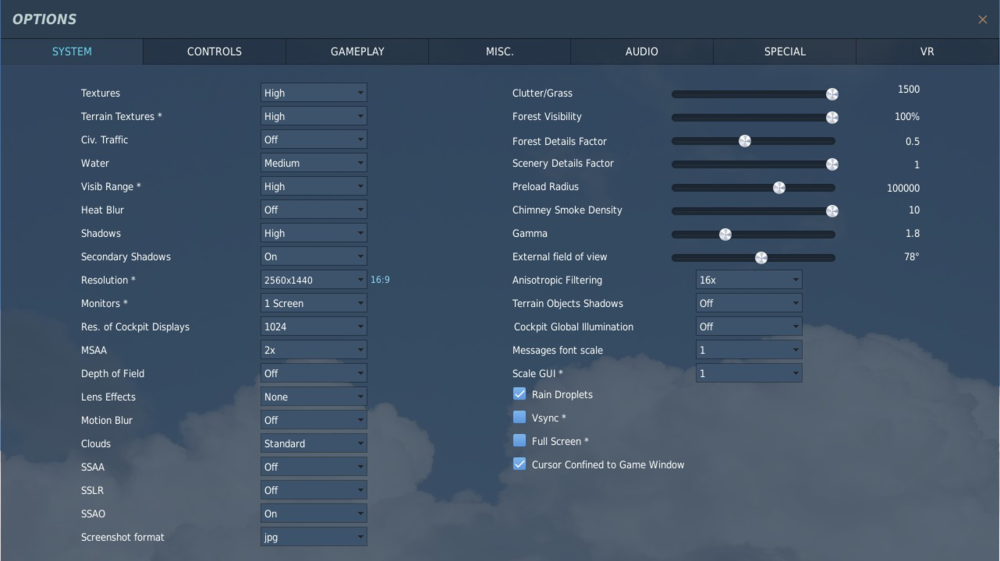This screenshot has width=1000, height=561.
Task: Open the Water quality dropdown
Action: click(x=313, y=163)
